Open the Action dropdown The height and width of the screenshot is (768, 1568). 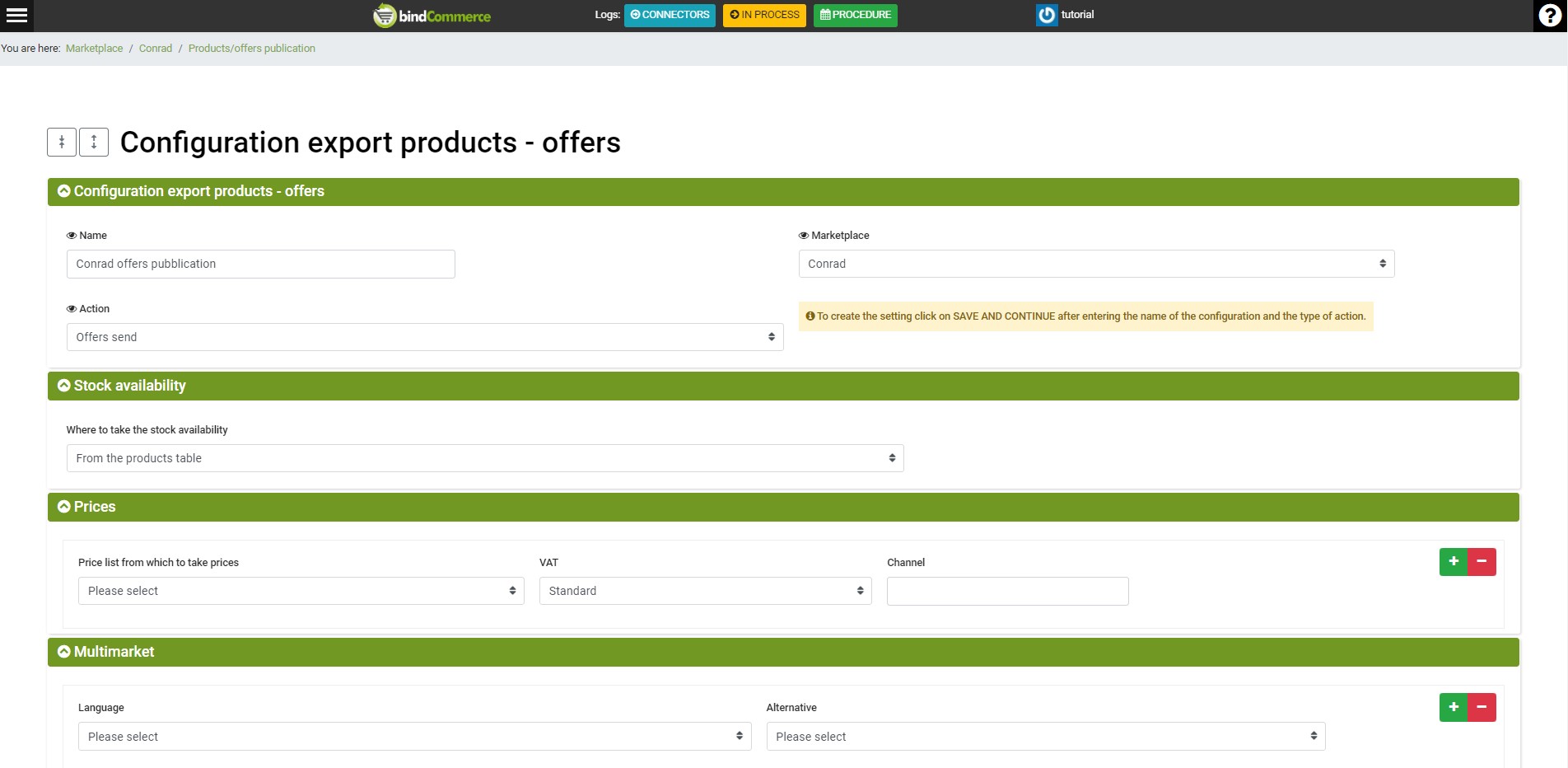424,337
